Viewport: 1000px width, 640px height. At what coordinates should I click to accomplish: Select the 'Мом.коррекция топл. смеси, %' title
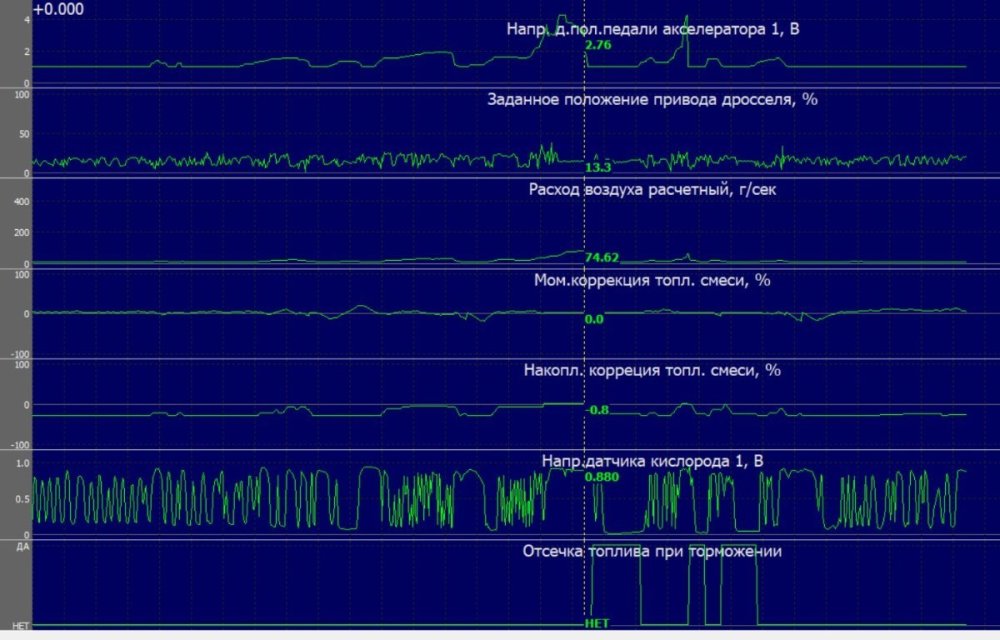click(652, 280)
